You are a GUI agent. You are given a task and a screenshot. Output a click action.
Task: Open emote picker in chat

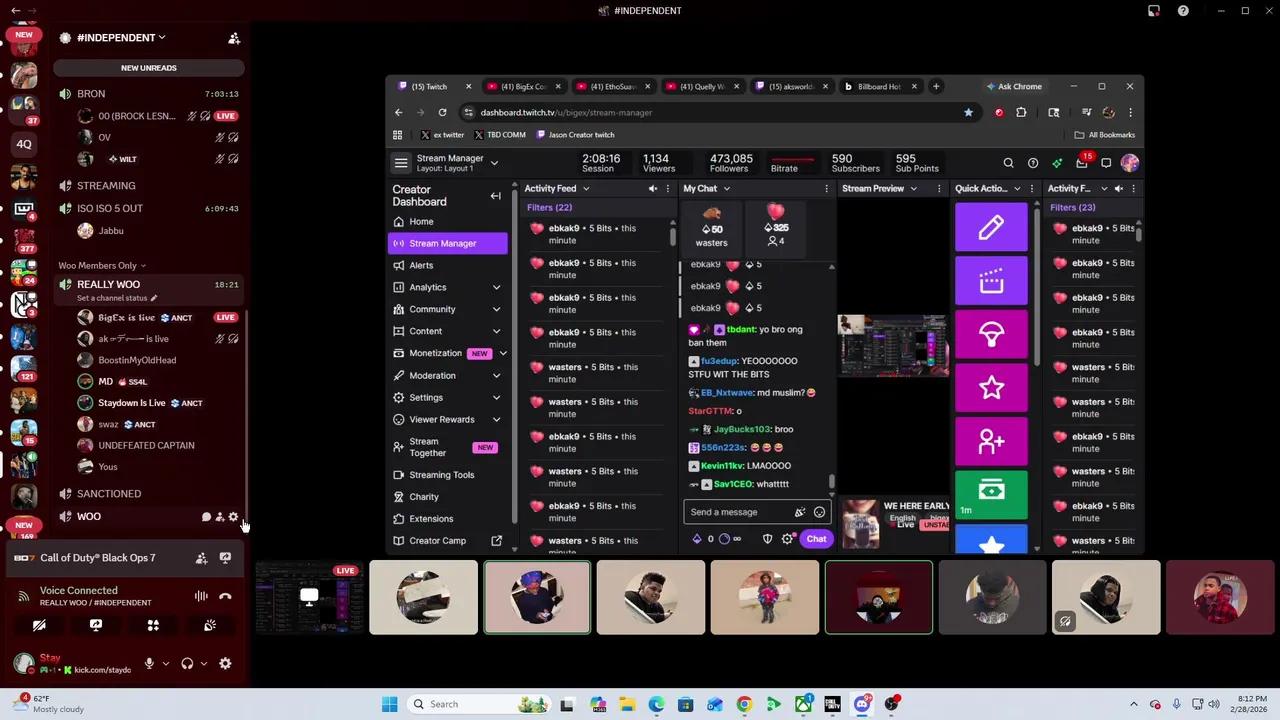click(x=819, y=512)
